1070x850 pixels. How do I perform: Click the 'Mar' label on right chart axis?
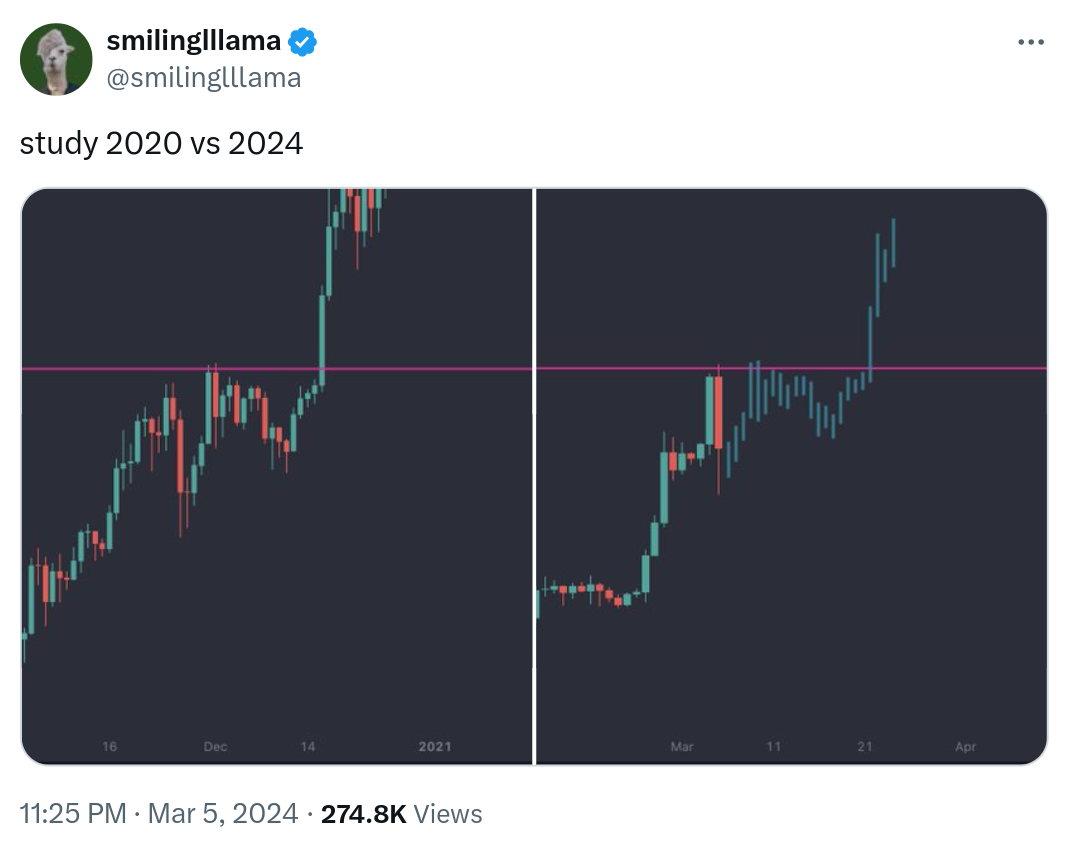pyautogui.click(x=682, y=746)
